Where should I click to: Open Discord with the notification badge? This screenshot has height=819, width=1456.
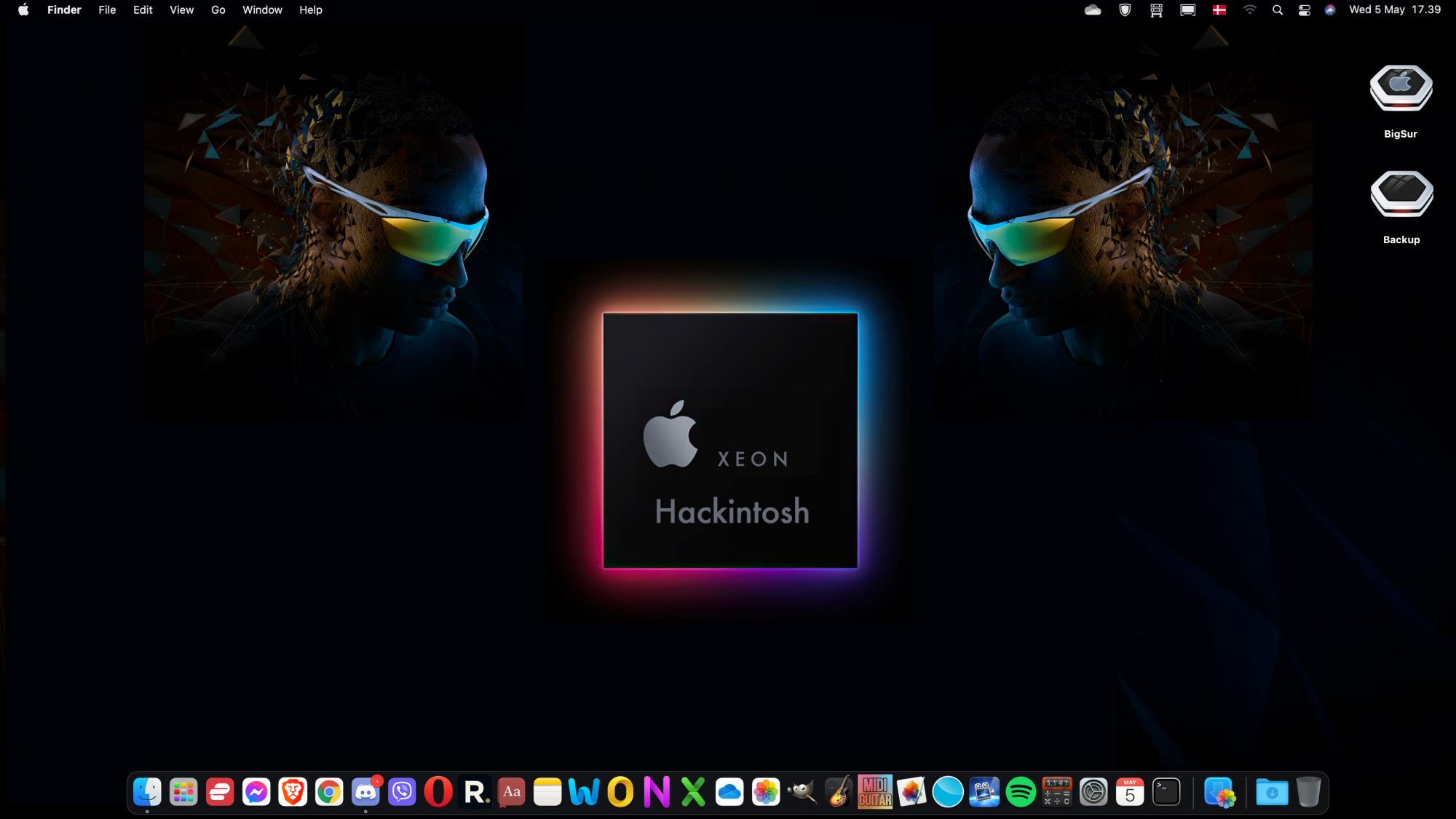click(365, 792)
